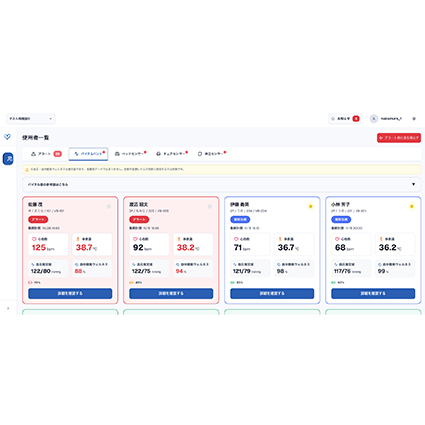
Task: Click the 小林 芳子 resident name
Action: (x=340, y=204)
